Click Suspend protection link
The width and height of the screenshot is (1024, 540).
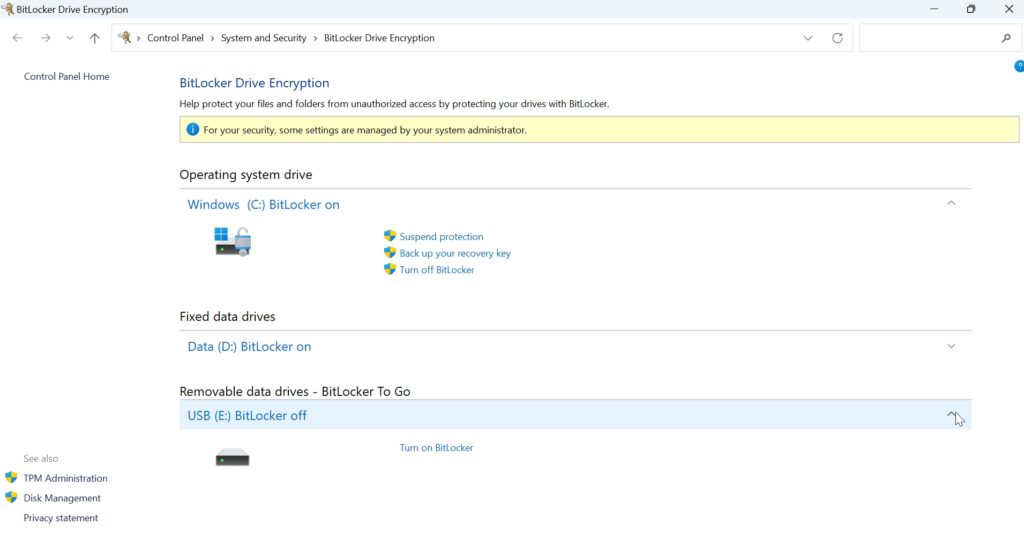click(441, 237)
